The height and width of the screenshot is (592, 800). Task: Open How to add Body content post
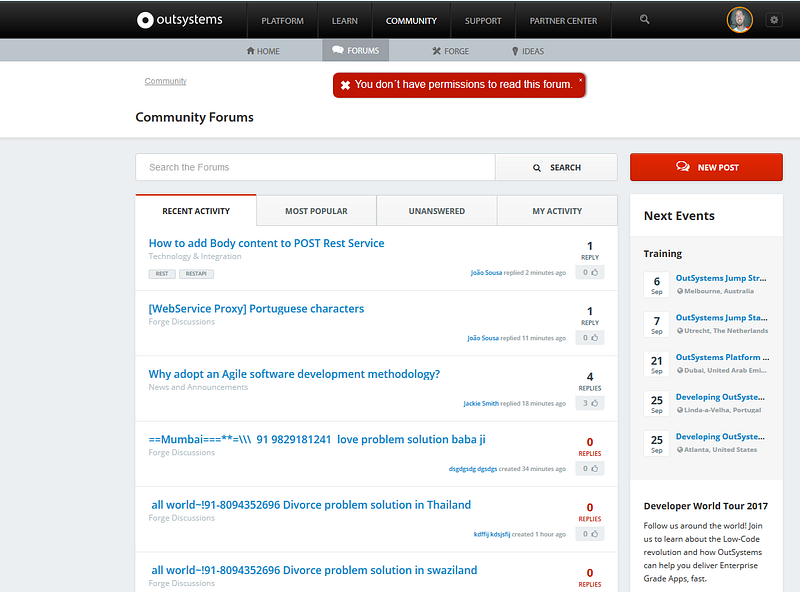[266, 243]
